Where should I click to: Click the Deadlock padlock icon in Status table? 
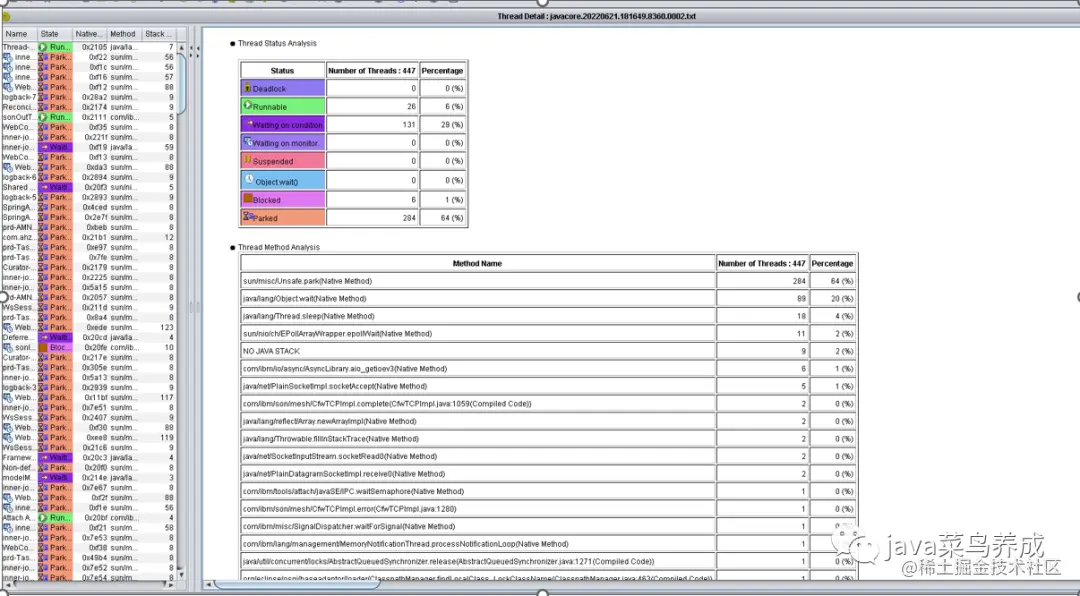[247, 88]
